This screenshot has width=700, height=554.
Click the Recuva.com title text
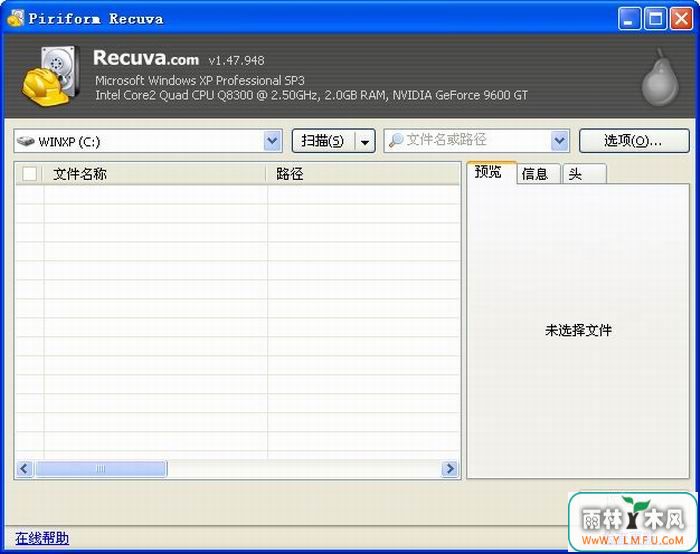click(x=146, y=58)
